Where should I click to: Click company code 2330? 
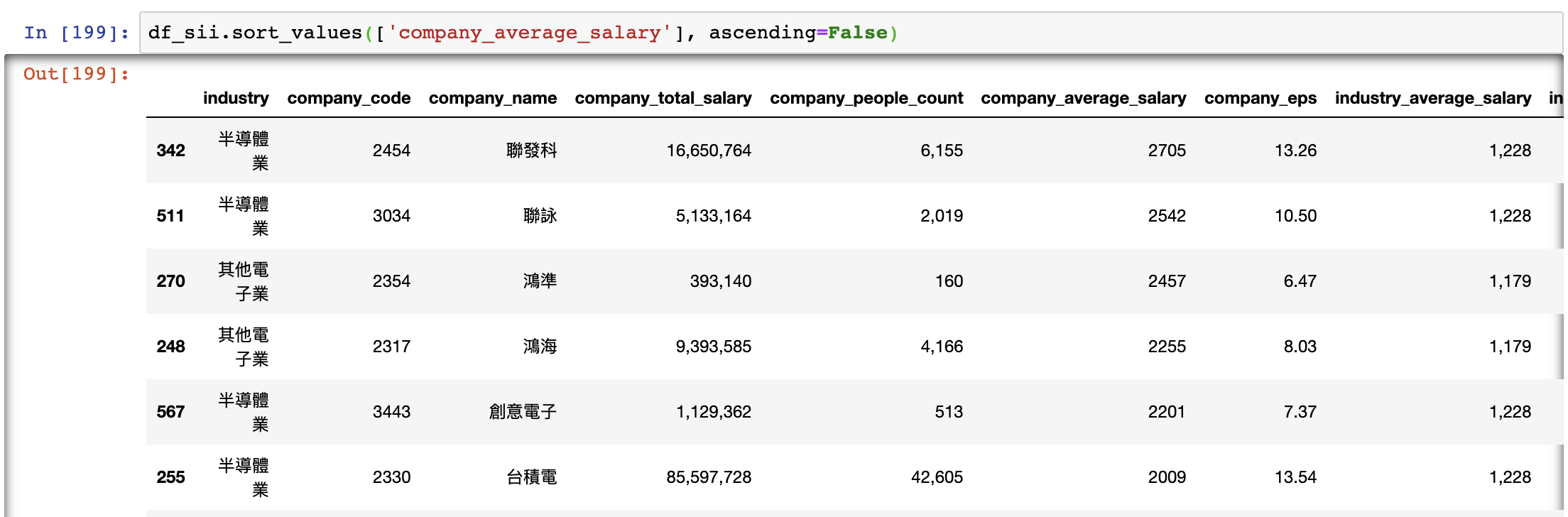[x=391, y=477]
